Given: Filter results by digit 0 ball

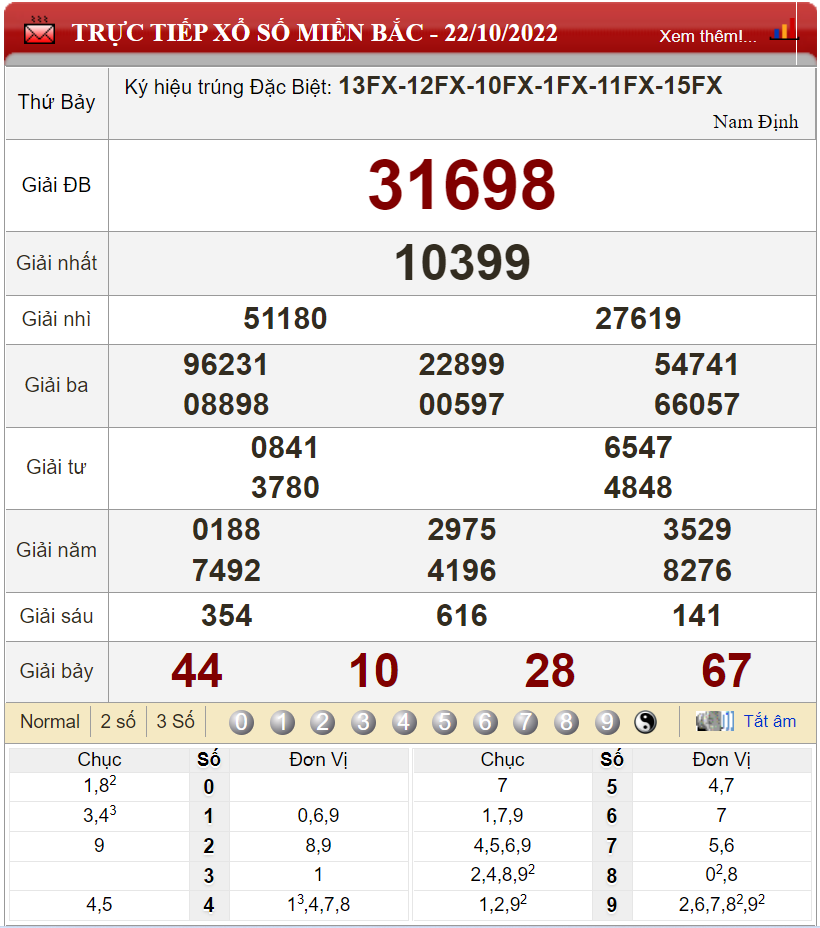Looking at the screenshot, I should coord(241,722).
